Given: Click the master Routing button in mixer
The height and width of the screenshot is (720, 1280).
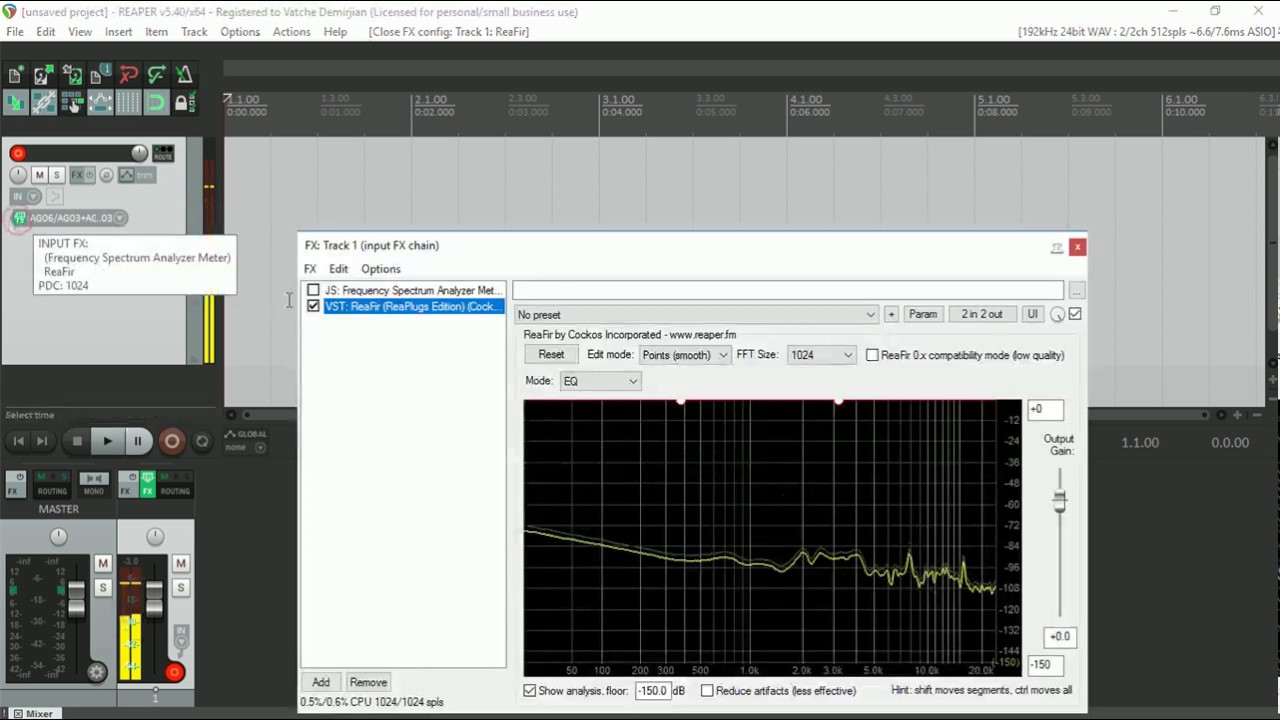Looking at the screenshot, I should tap(52, 484).
